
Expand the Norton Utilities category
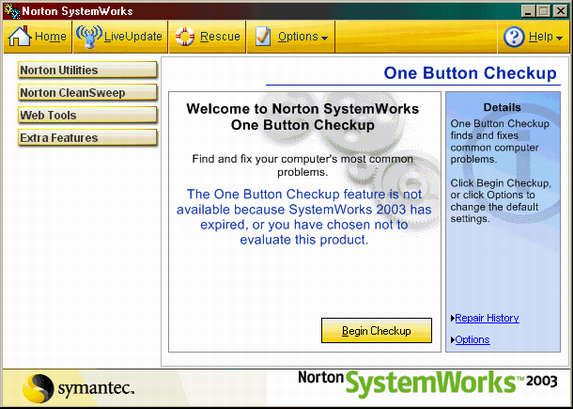[x=88, y=70]
